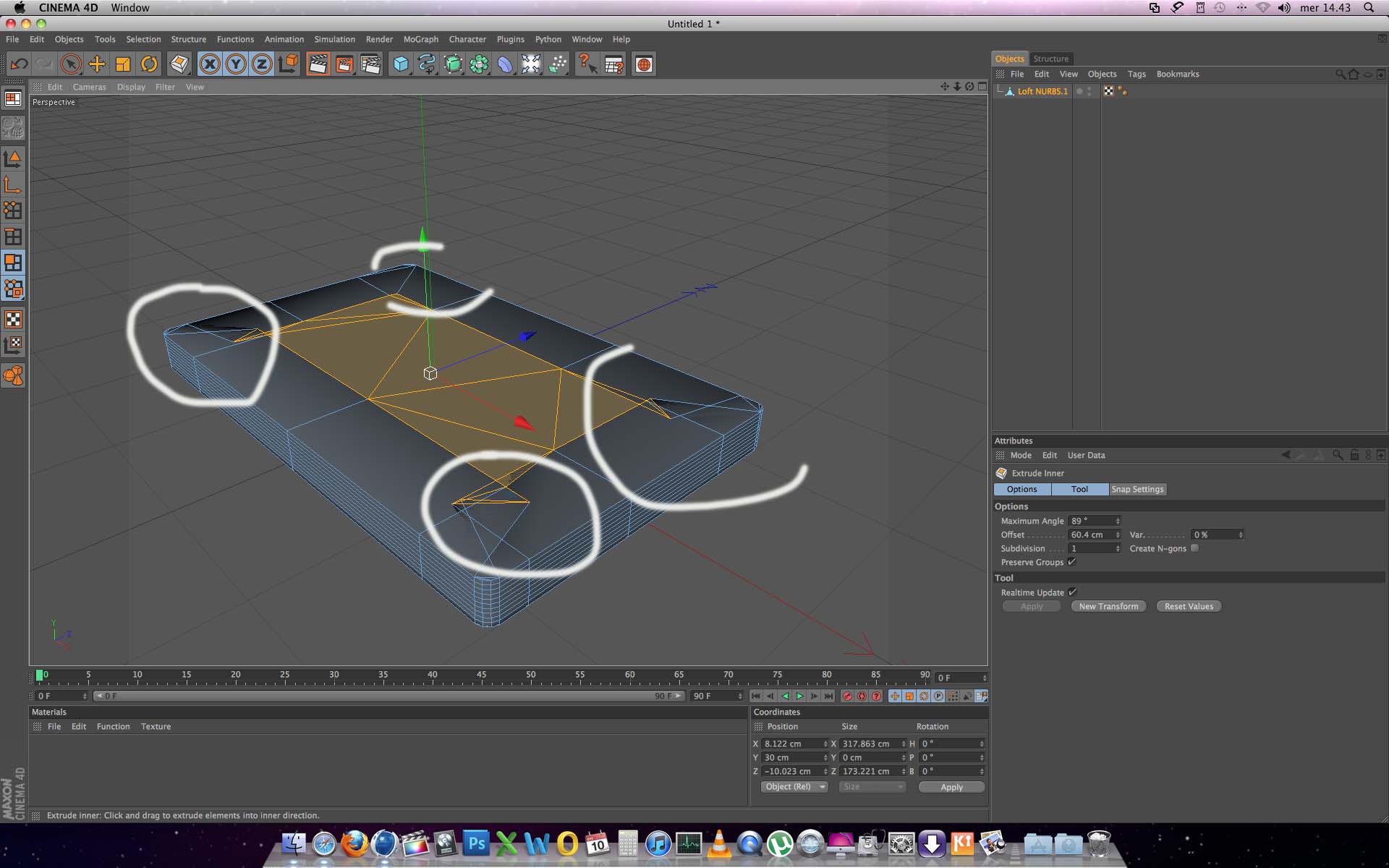
Task: Select the Rotate tool icon
Action: coord(149,64)
